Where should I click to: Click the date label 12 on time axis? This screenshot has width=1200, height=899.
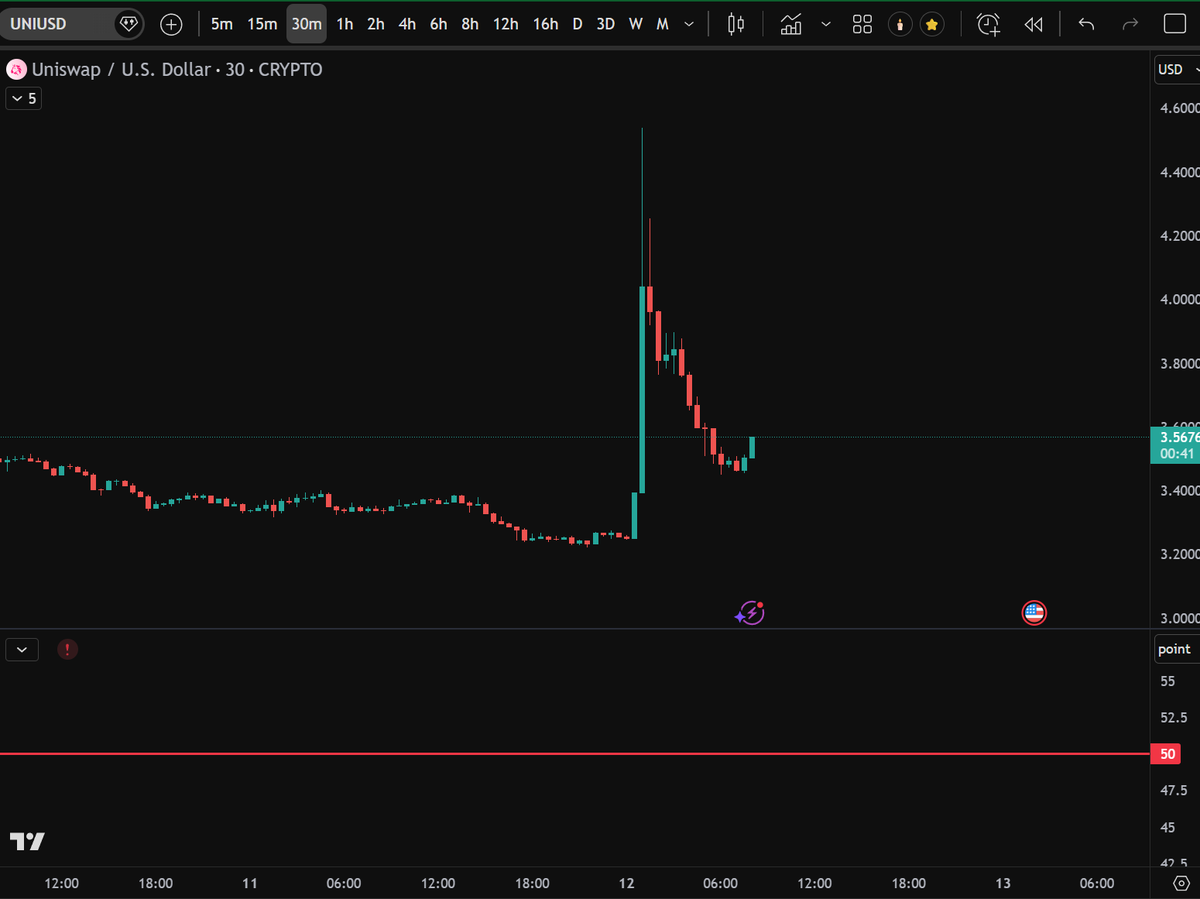[626, 884]
